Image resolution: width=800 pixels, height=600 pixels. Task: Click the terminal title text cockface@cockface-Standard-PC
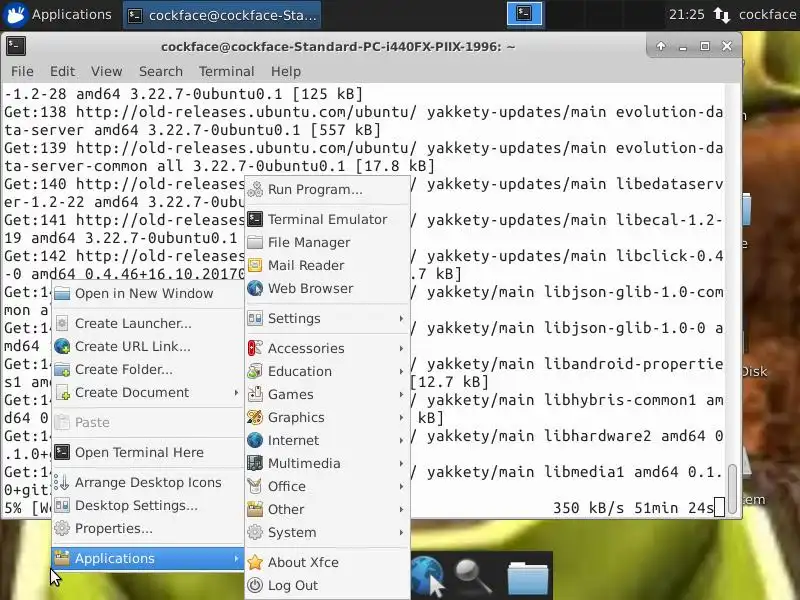[338, 47]
